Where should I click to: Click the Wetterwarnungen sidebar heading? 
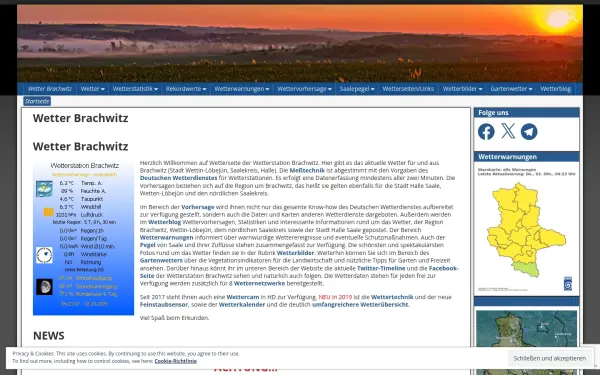tap(507, 157)
